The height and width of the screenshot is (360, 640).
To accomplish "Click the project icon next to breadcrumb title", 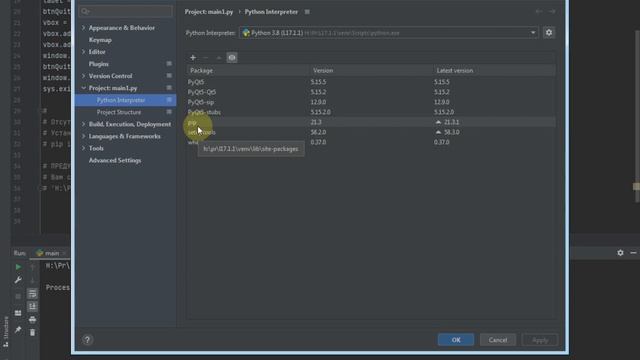I will coord(307,12).
